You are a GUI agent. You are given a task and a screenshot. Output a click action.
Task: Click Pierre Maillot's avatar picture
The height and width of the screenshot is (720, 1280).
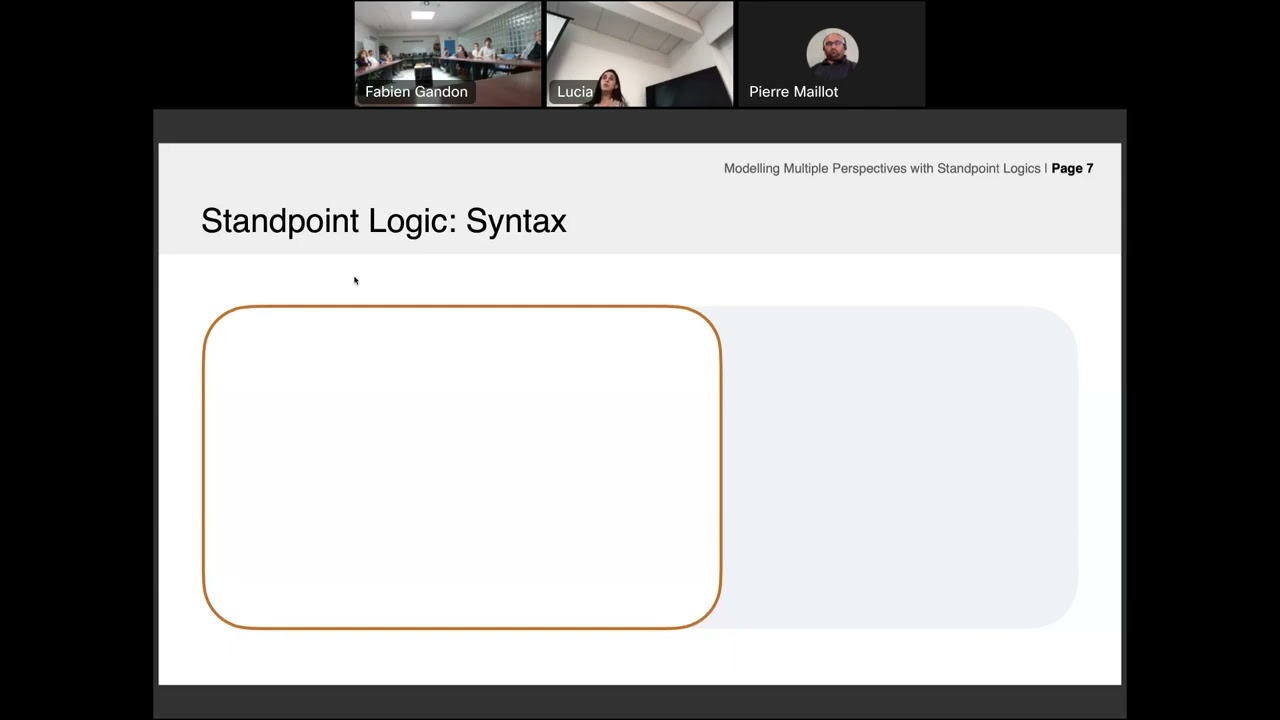[832, 52]
